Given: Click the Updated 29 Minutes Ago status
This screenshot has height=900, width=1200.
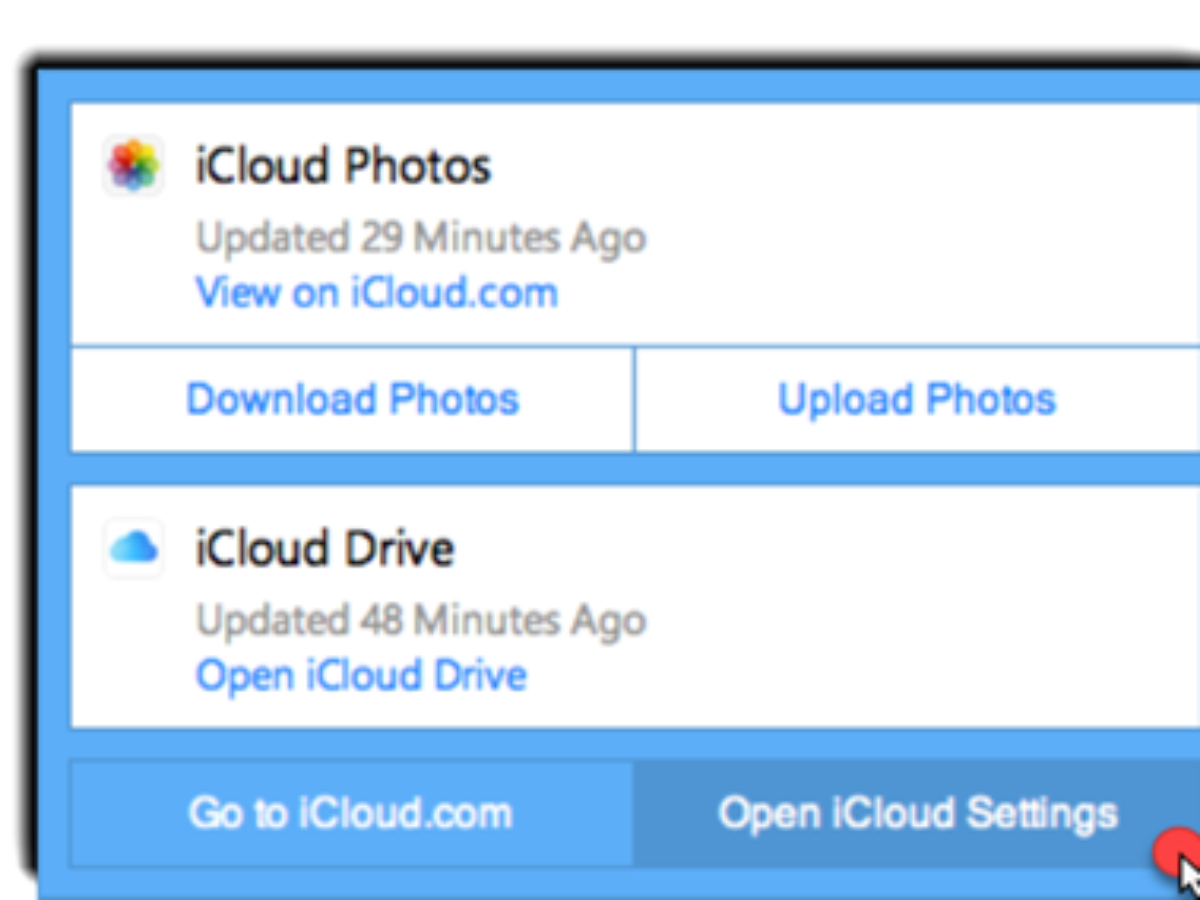Looking at the screenshot, I should pyautogui.click(x=421, y=238).
